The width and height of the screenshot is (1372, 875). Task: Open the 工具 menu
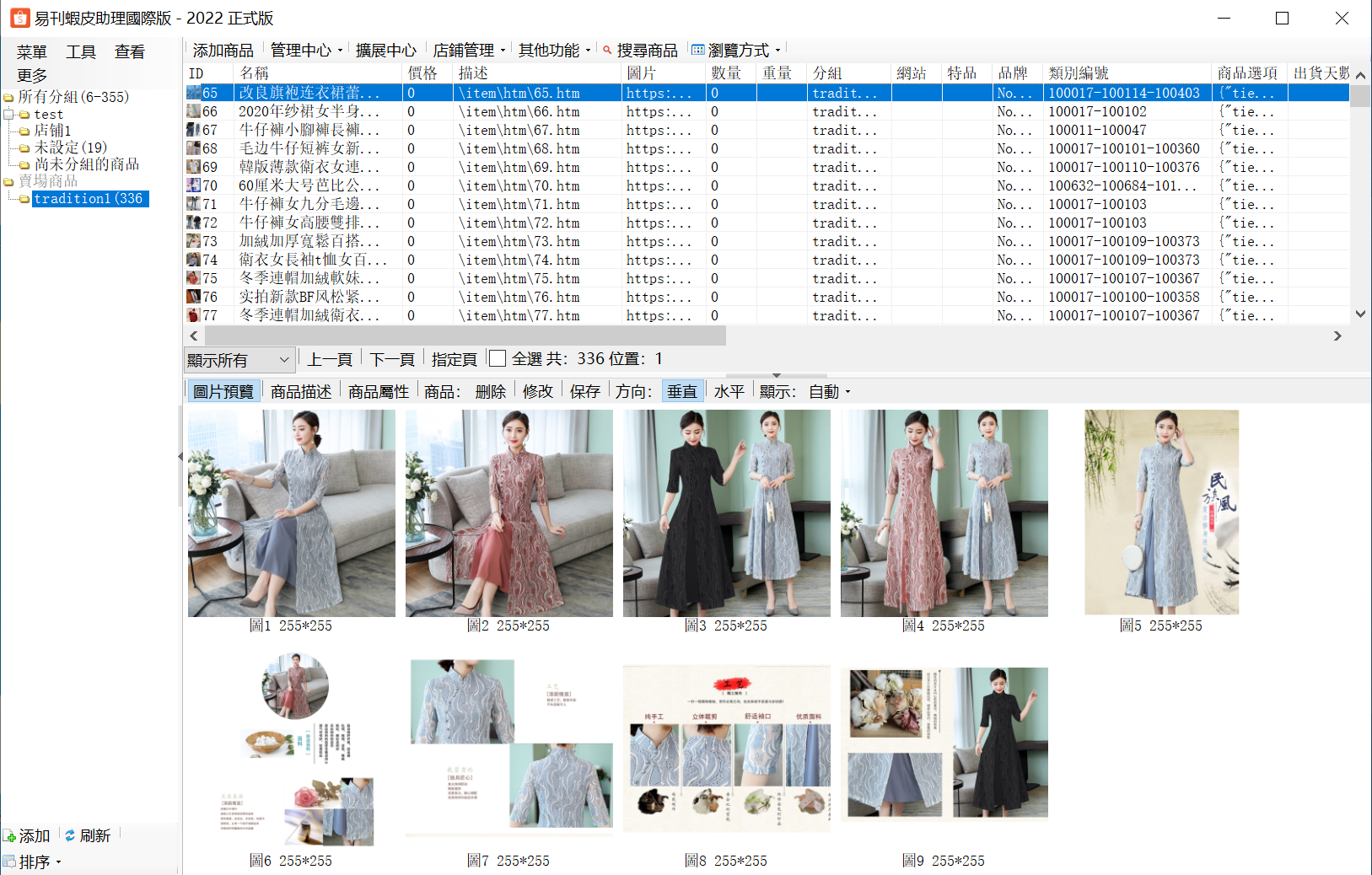pyautogui.click(x=81, y=52)
